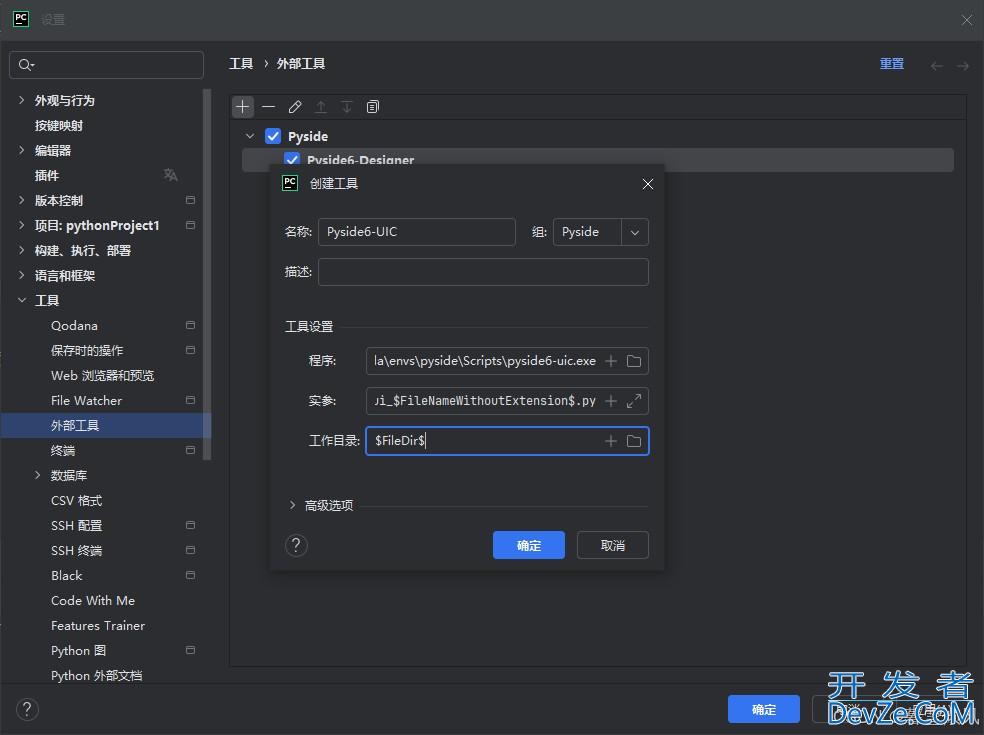Expand 高级选项 section
This screenshot has height=735, width=984.
pyautogui.click(x=292, y=505)
